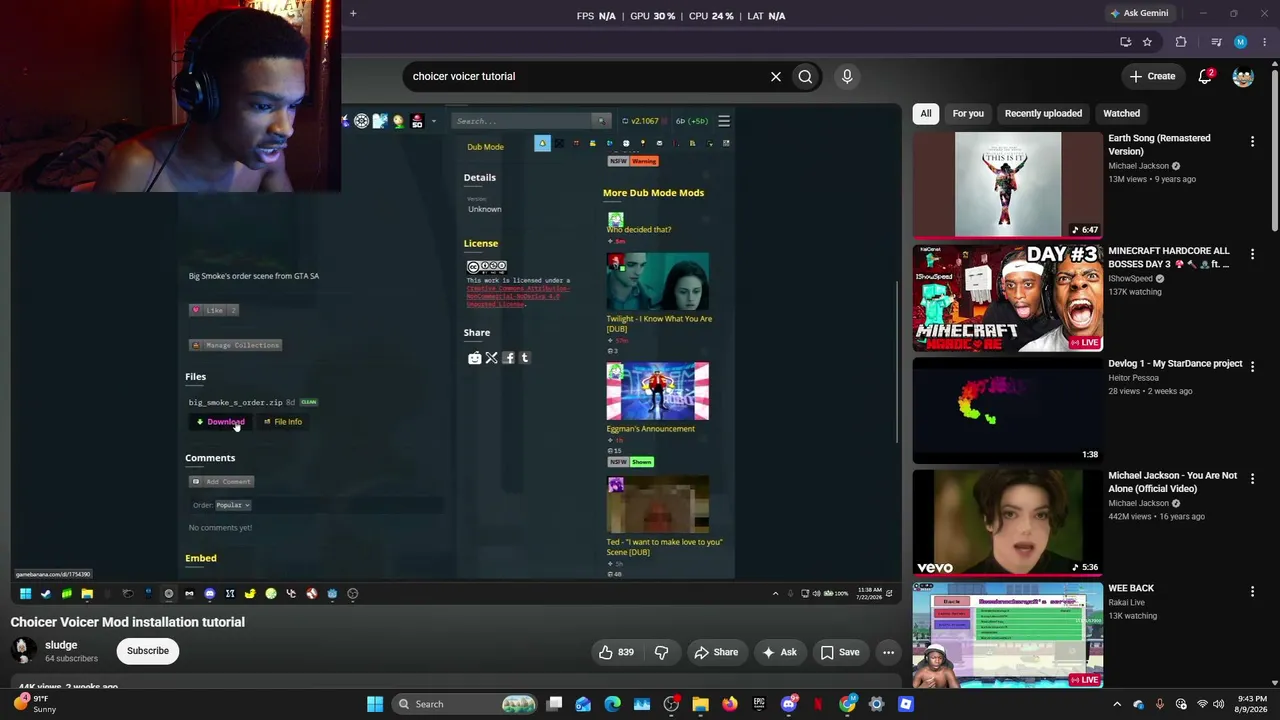
Task: Save the video to a playlist
Action: pos(840,653)
